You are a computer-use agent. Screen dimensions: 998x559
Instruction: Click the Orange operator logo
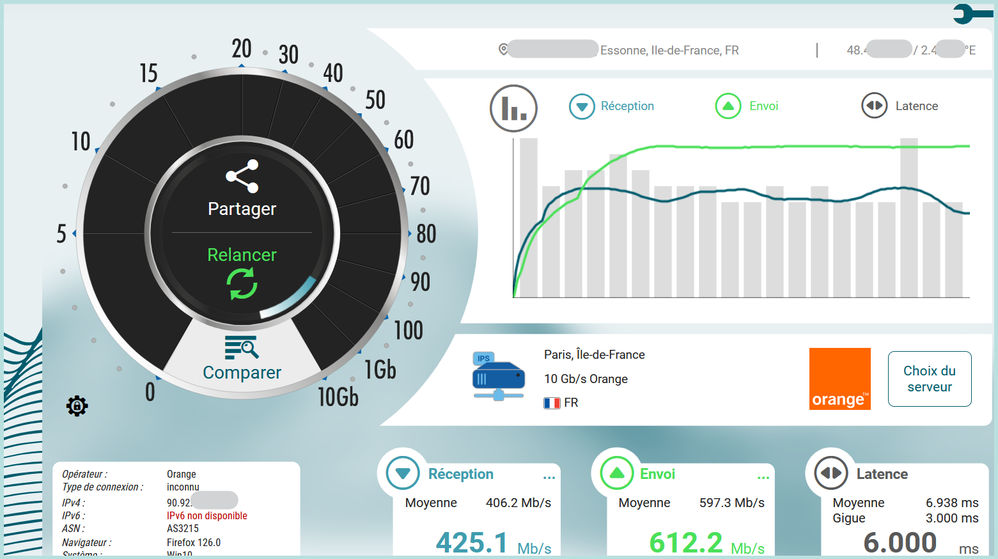click(839, 379)
